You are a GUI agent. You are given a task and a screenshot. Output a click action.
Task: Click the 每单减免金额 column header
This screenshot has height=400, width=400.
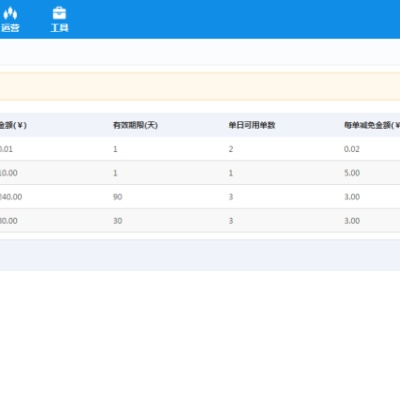pos(372,125)
